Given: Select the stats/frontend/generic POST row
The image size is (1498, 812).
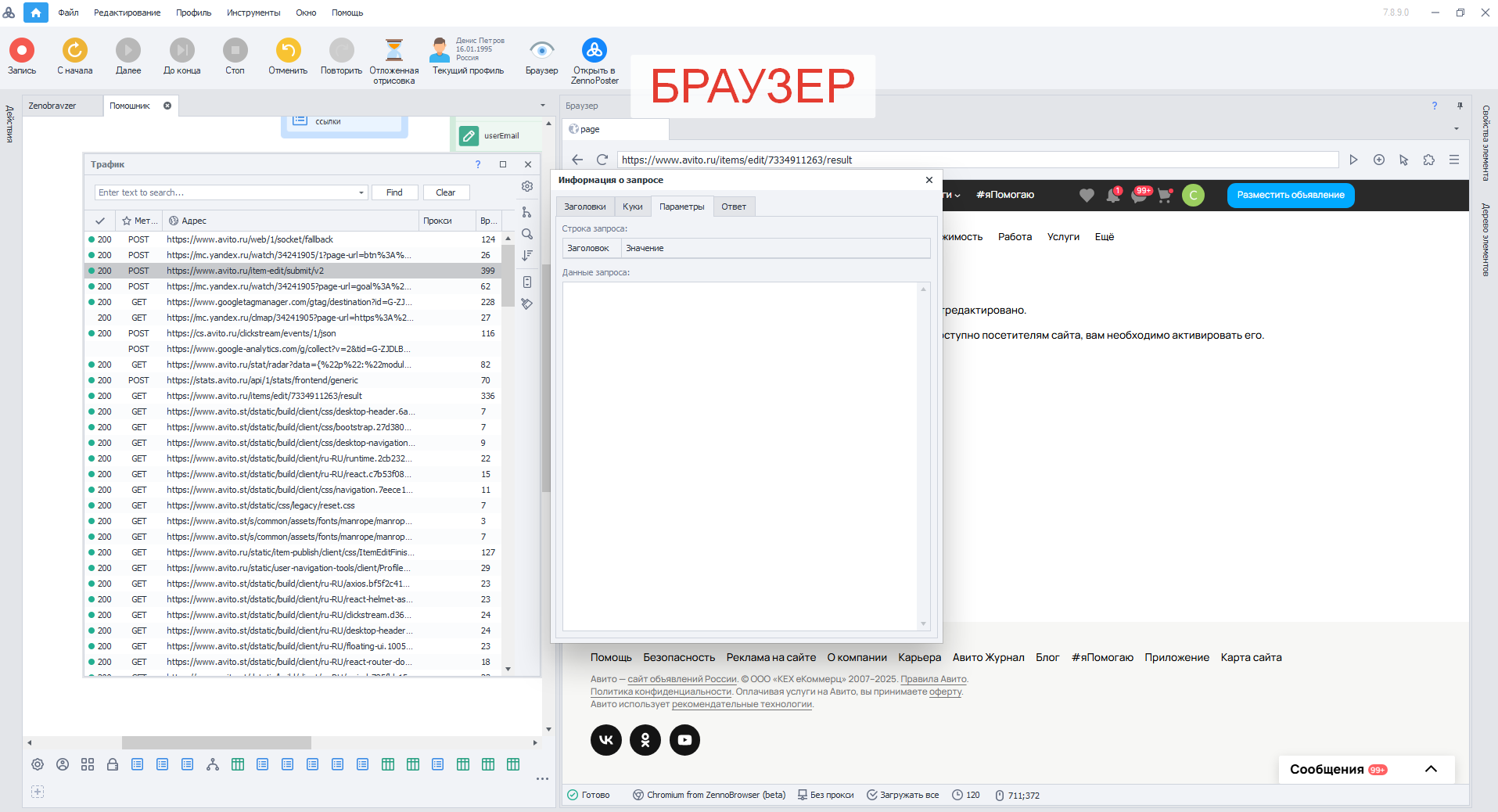Looking at the screenshot, I should (293, 380).
